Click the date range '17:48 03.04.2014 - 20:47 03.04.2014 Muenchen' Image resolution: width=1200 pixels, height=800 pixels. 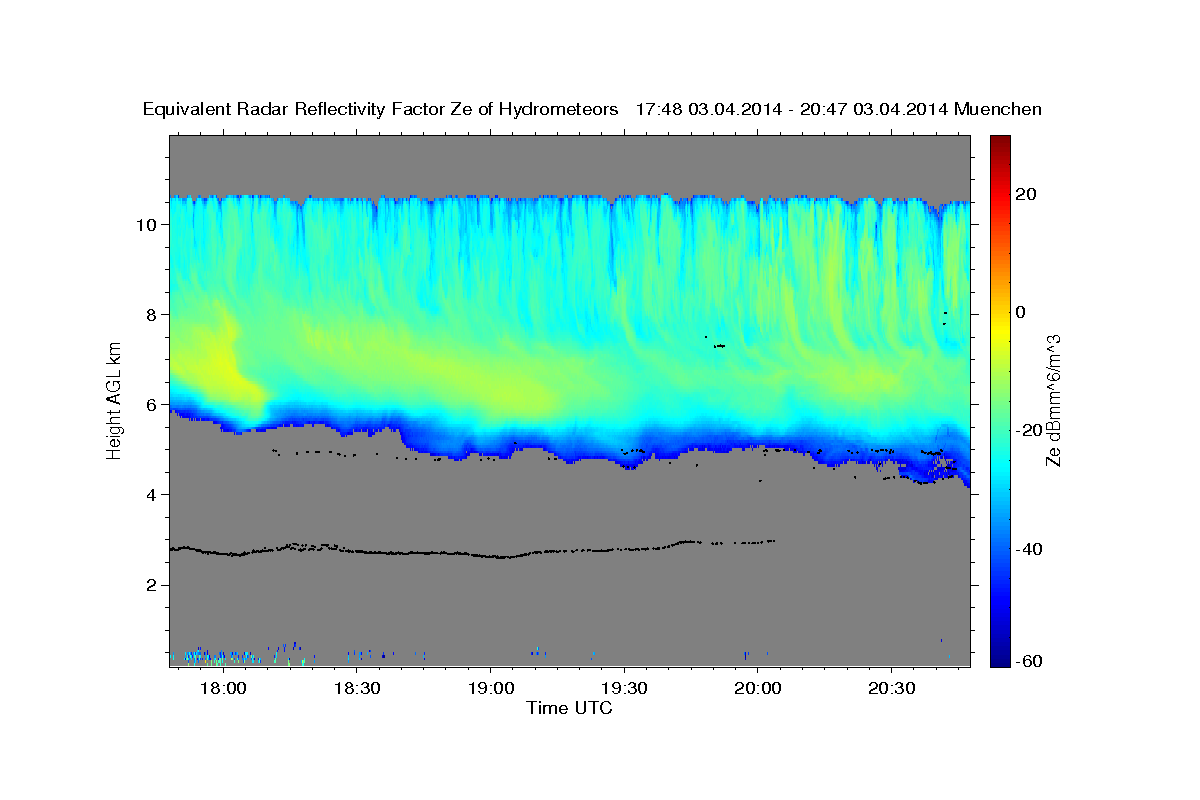point(839,110)
